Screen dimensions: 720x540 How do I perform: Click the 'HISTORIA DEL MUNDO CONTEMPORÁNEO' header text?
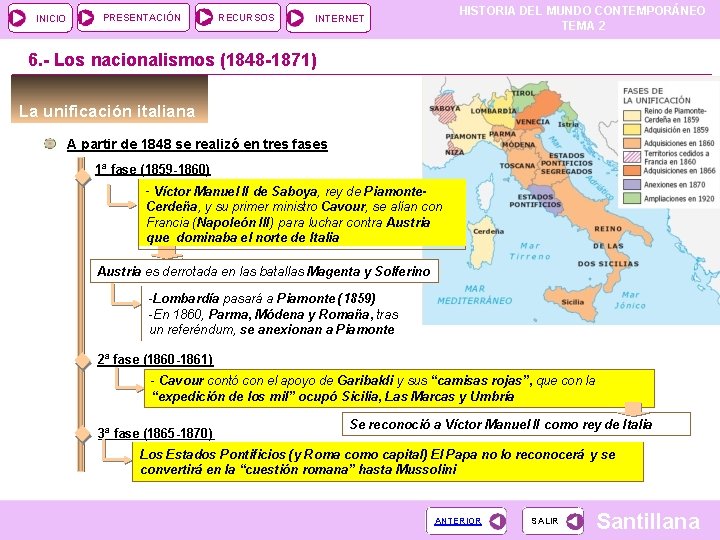pos(582,11)
